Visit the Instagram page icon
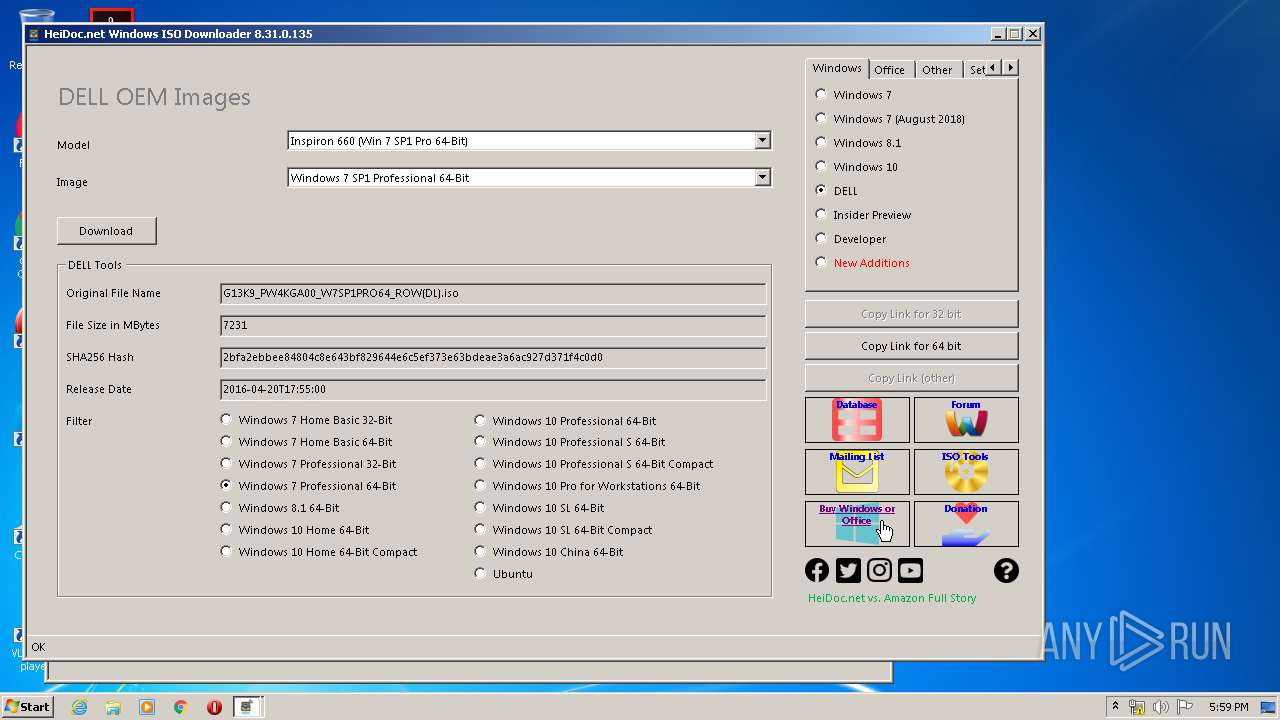 pyautogui.click(x=879, y=570)
